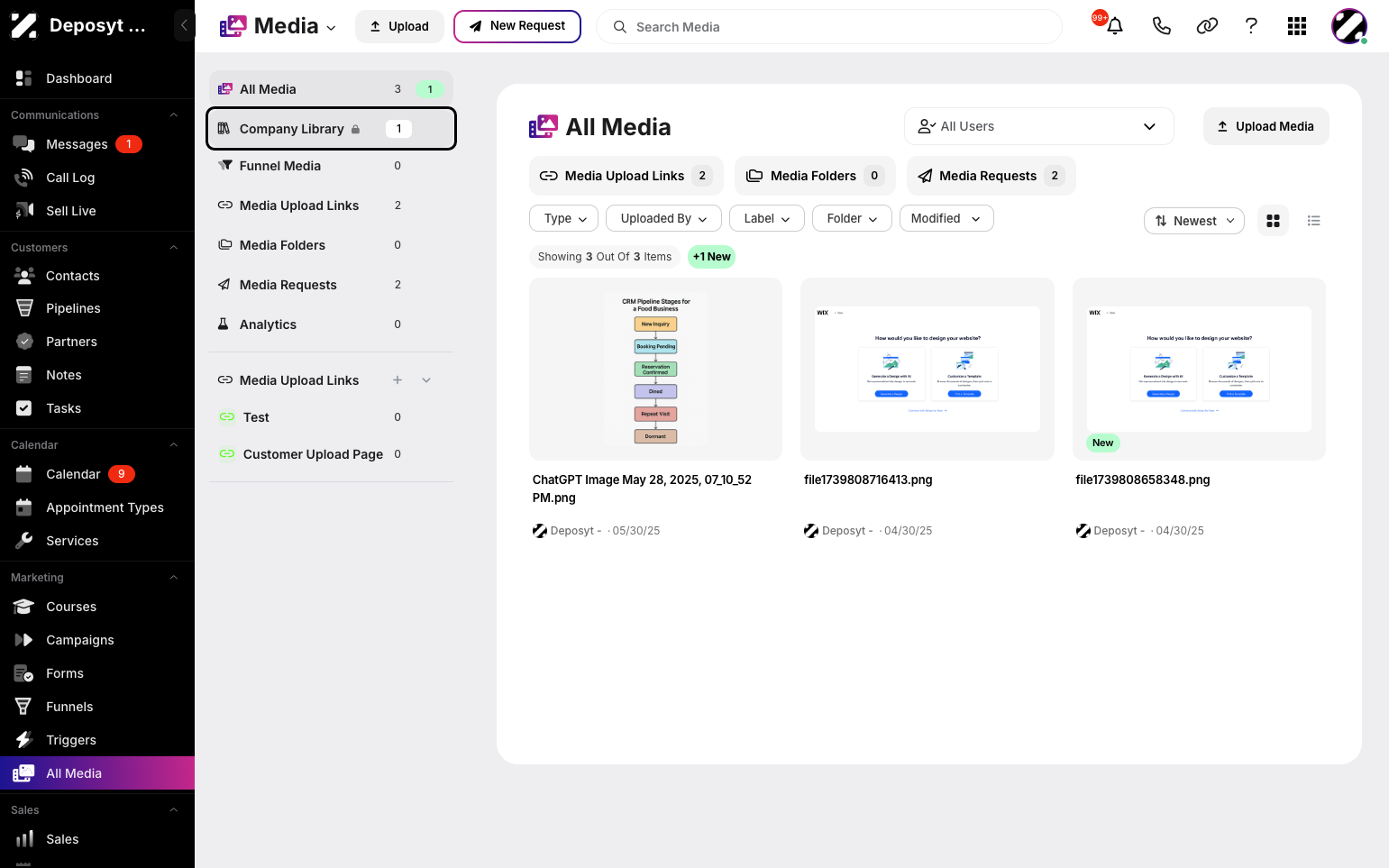Open Forms in the sidebar

click(x=97, y=673)
